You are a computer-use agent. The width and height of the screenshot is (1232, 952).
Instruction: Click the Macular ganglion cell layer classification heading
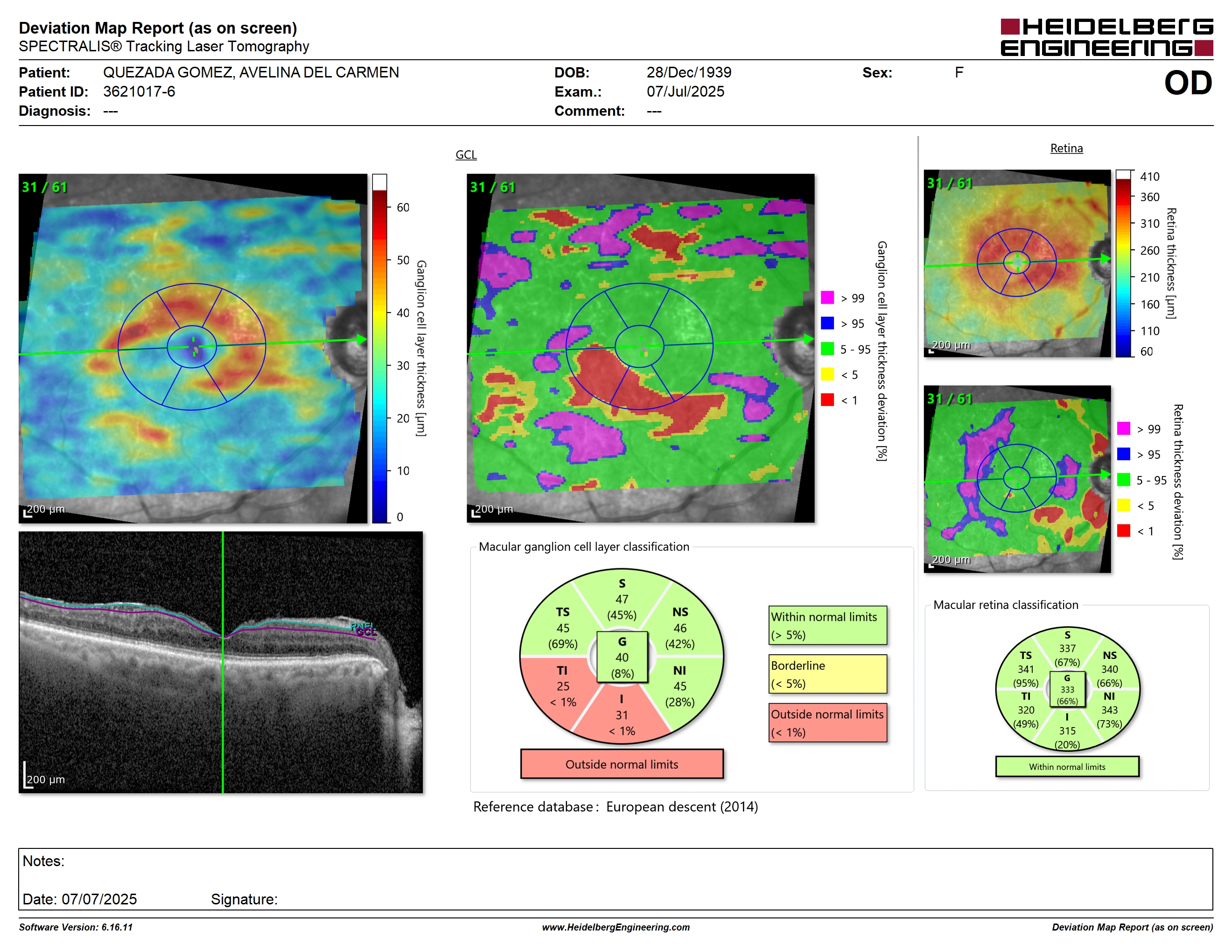[x=584, y=546]
